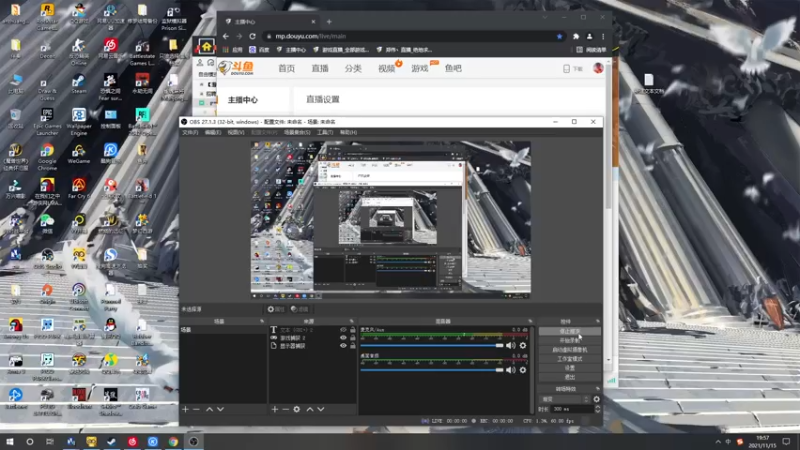800x450 pixels.
Task: Reload the page in Chrome
Action: click(x=252, y=36)
